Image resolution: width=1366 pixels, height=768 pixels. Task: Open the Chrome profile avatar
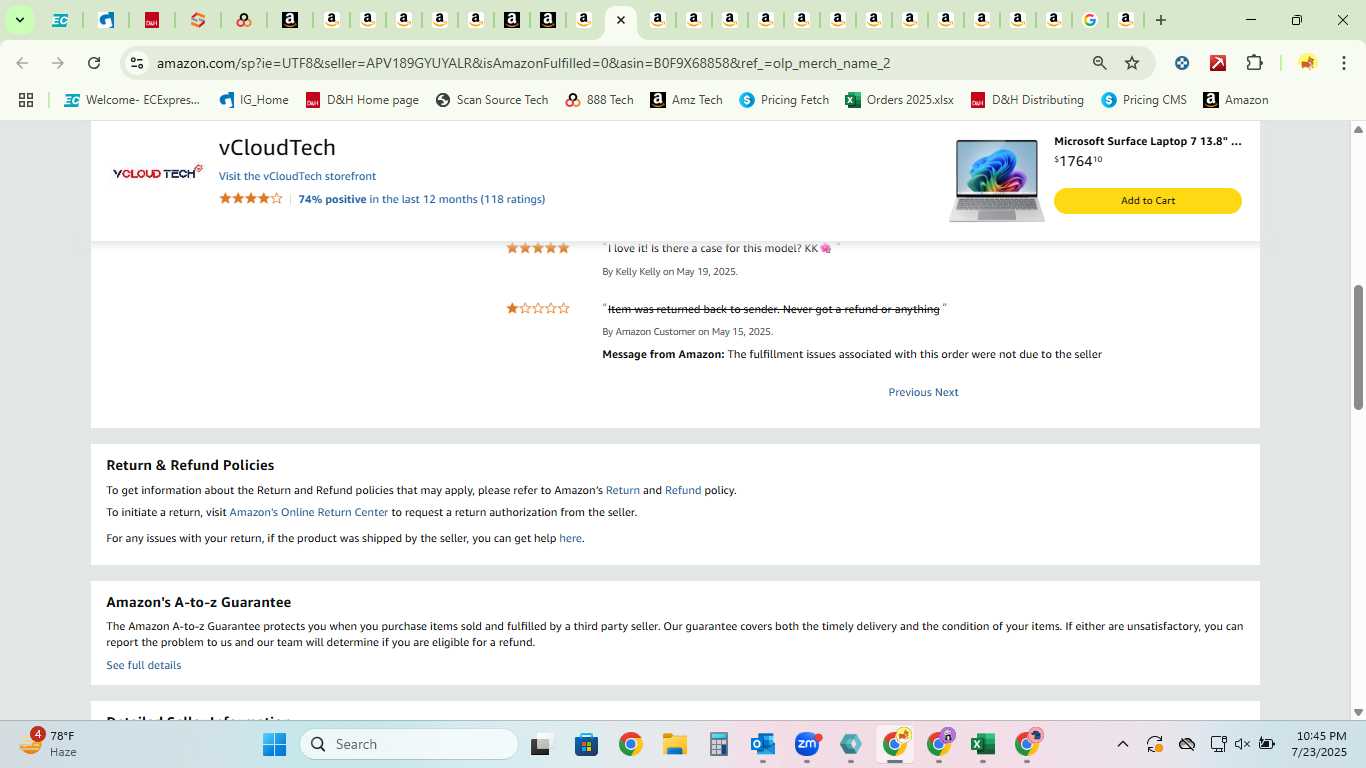(1307, 63)
